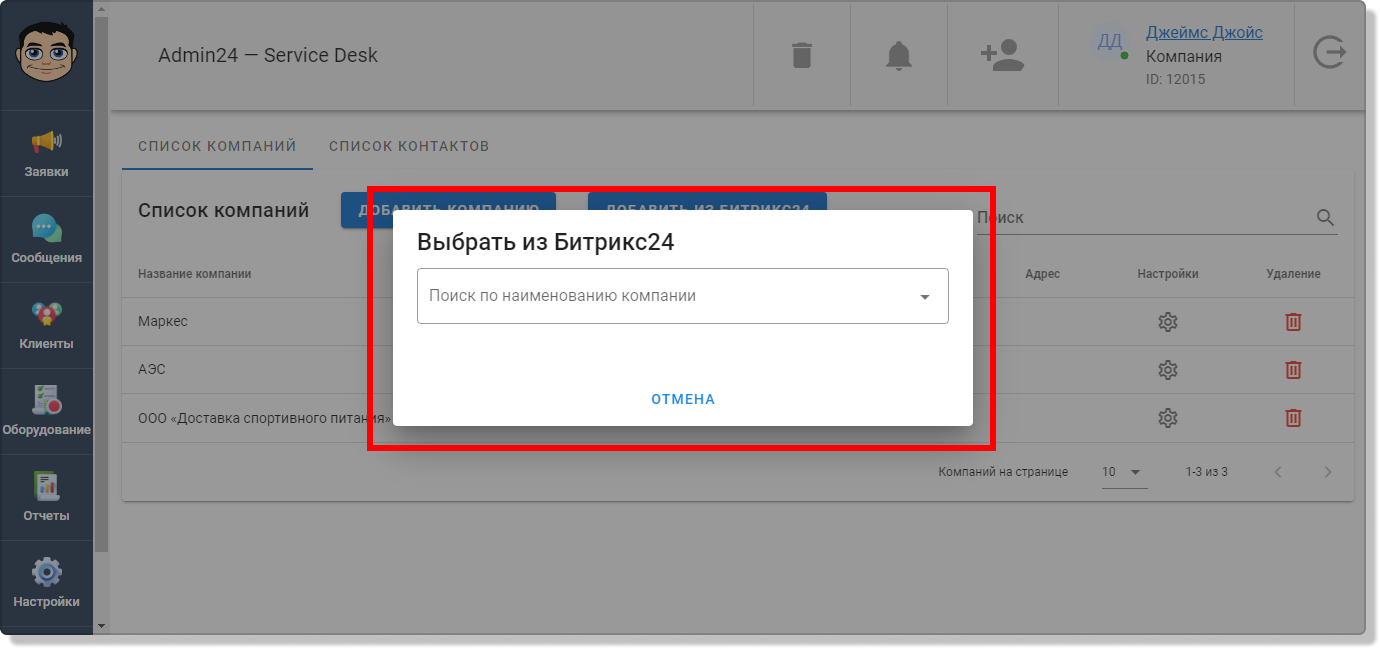Image resolution: width=1380 pixels, height=649 pixels.
Task: Delete company АЭС with trash icon
Action: [x=1293, y=370]
